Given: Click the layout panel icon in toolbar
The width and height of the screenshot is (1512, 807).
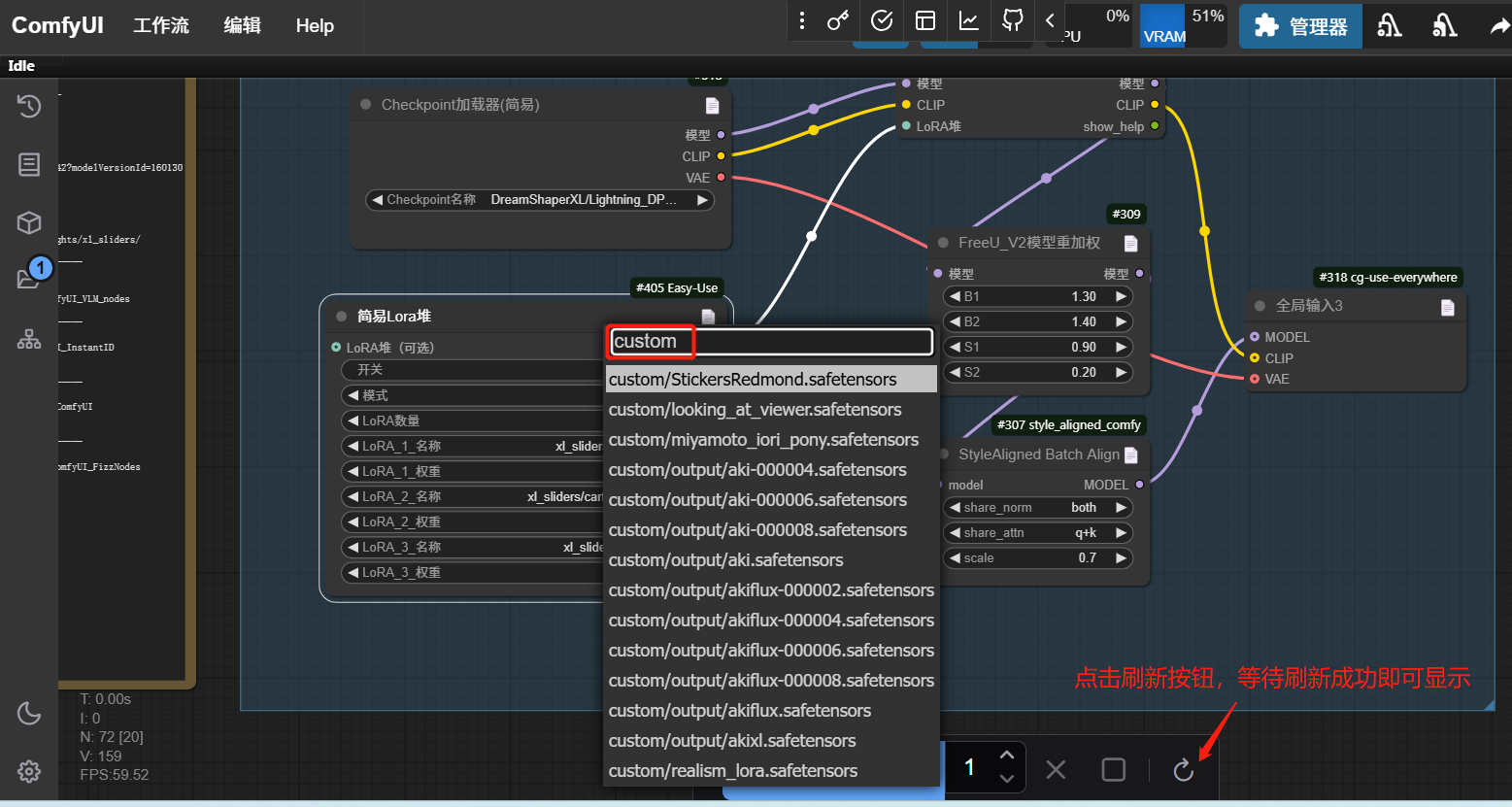Looking at the screenshot, I should 925,20.
